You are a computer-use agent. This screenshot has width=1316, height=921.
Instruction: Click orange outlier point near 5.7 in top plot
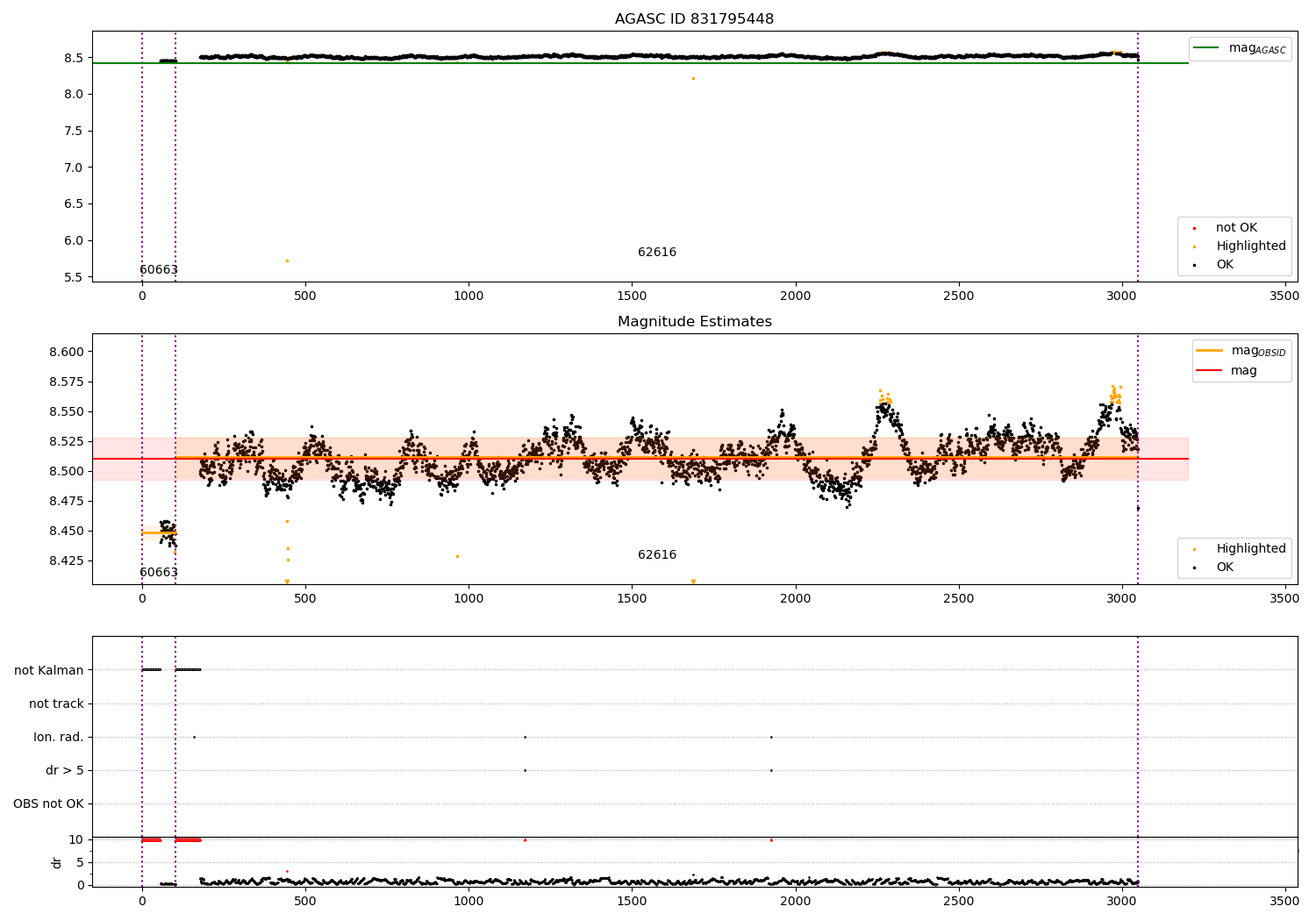[x=287, y=261]
